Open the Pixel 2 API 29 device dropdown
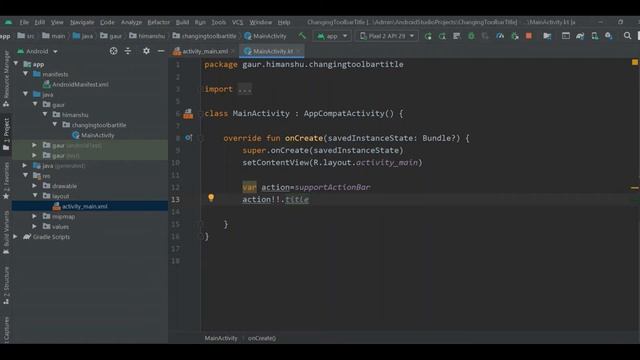640x360 pixels. (x=387, y=36)
